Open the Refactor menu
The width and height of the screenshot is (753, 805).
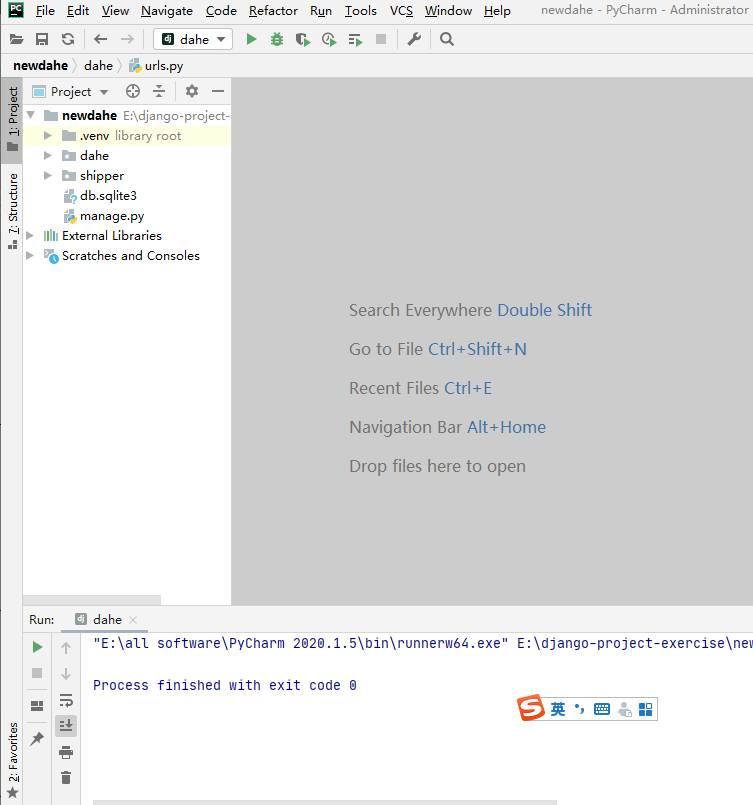(x=273, y=11)
